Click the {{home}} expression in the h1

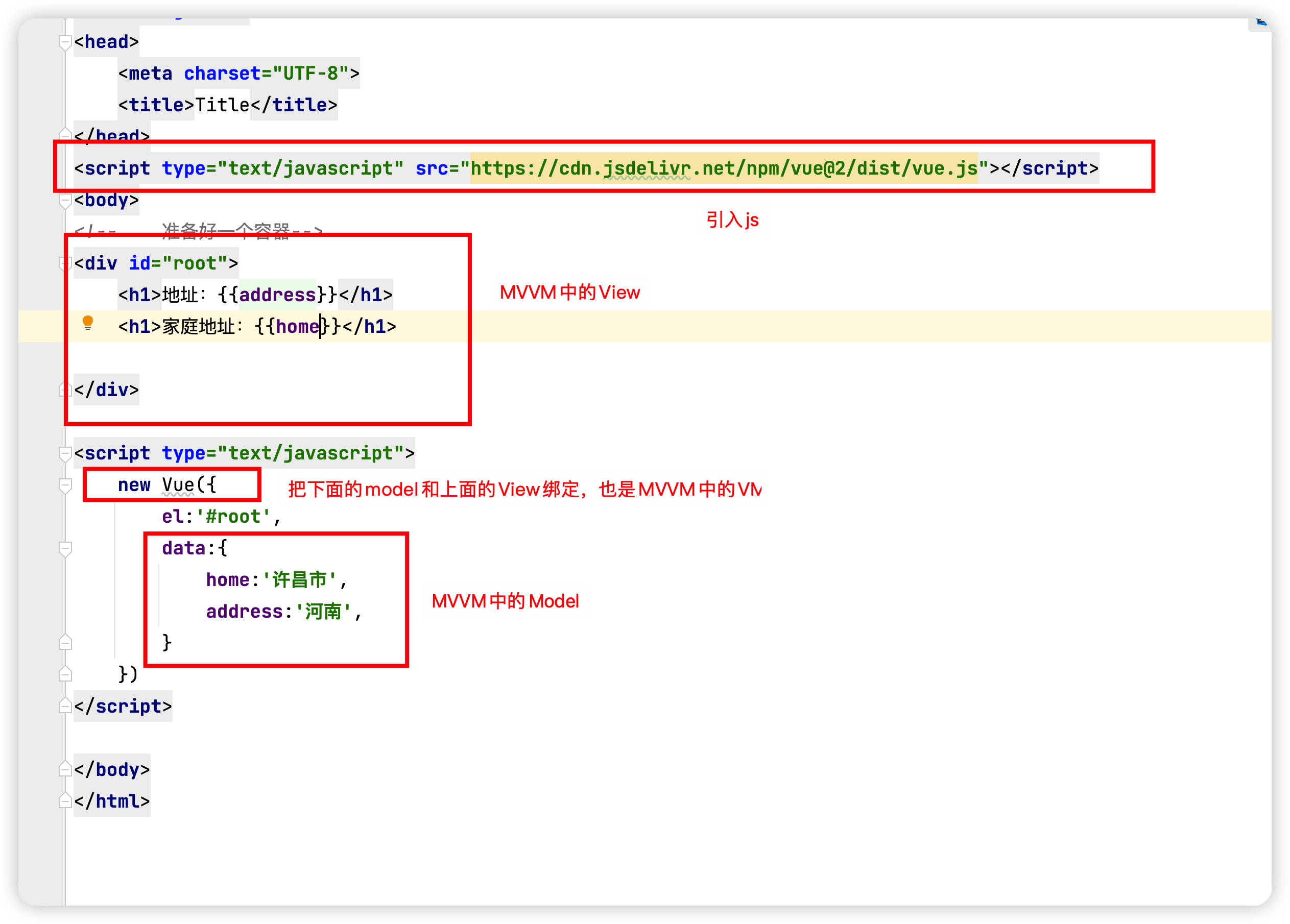[297, 326]
